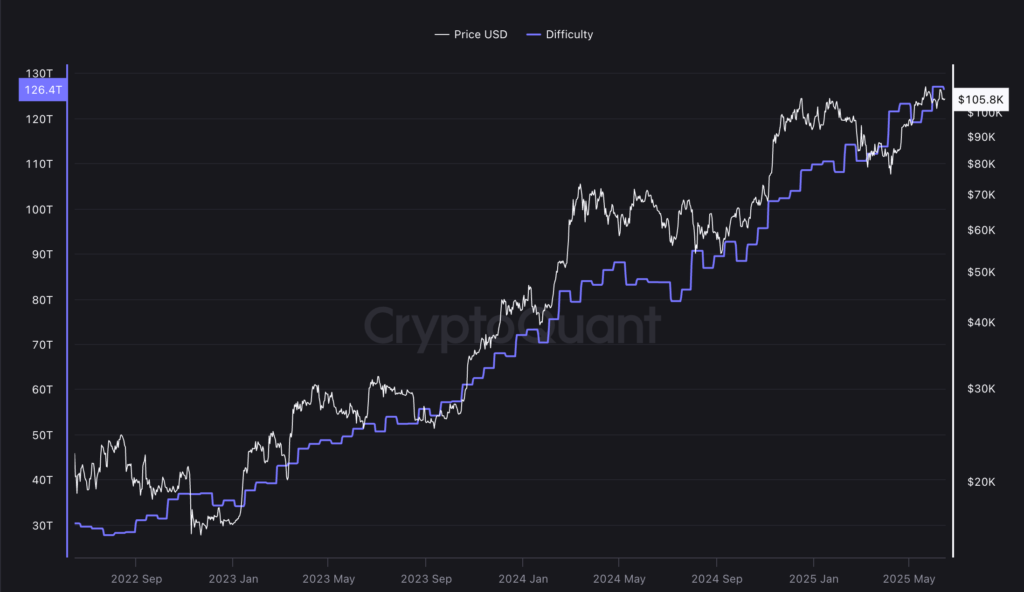Click the $80K price axis label

click(x=983, y=164)
